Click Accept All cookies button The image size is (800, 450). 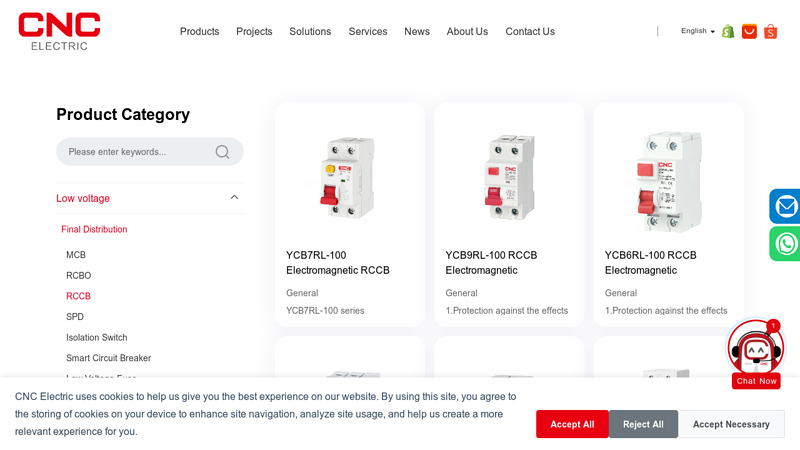point(572,424)
